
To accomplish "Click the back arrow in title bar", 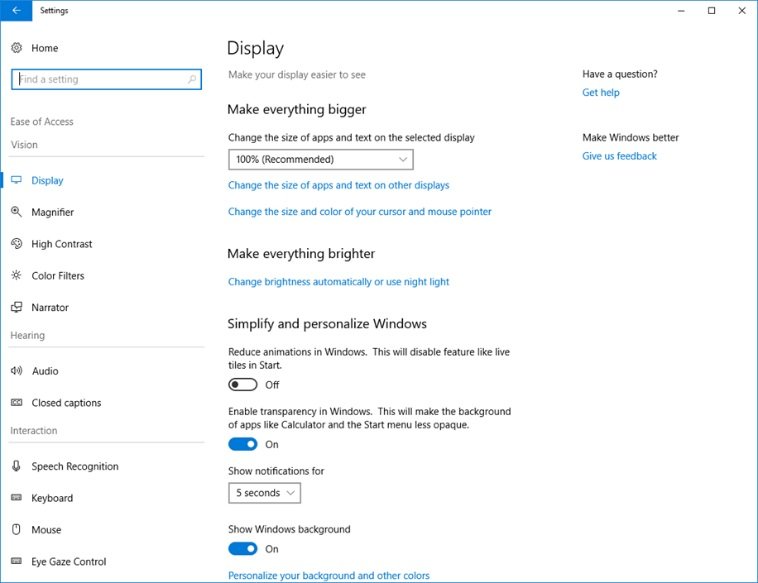I will pyautogui.click(x=16, y=10).
